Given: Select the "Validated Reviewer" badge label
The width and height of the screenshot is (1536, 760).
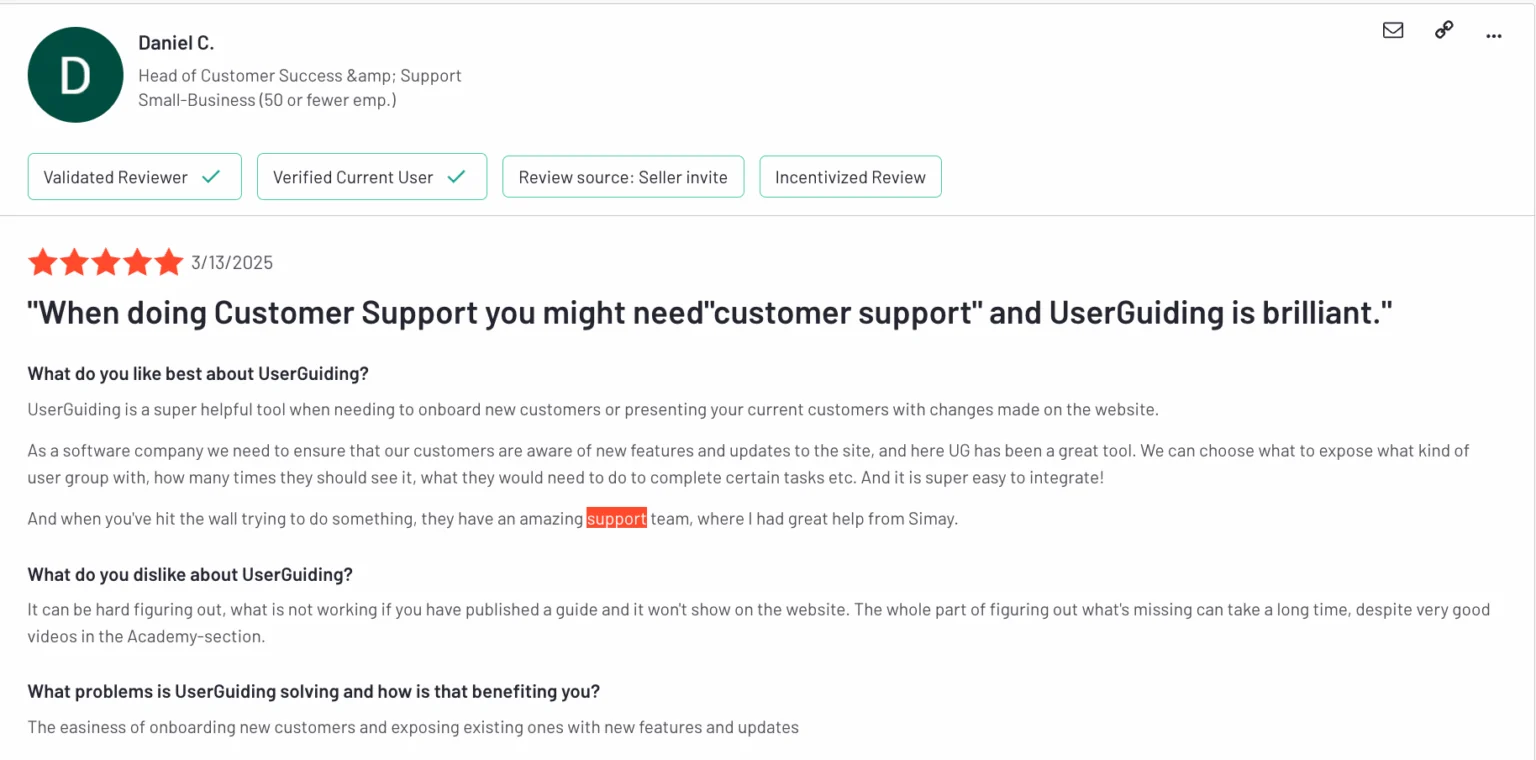Looking at the screenshot, I should [115, 177].
